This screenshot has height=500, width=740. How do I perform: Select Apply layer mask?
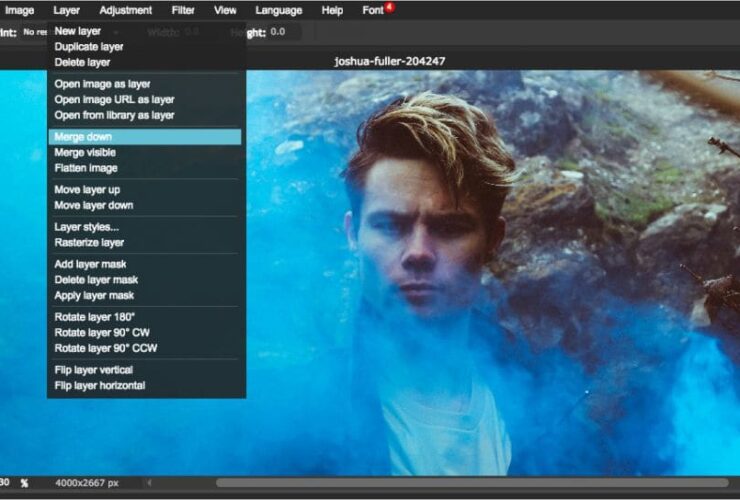point(144,296)
